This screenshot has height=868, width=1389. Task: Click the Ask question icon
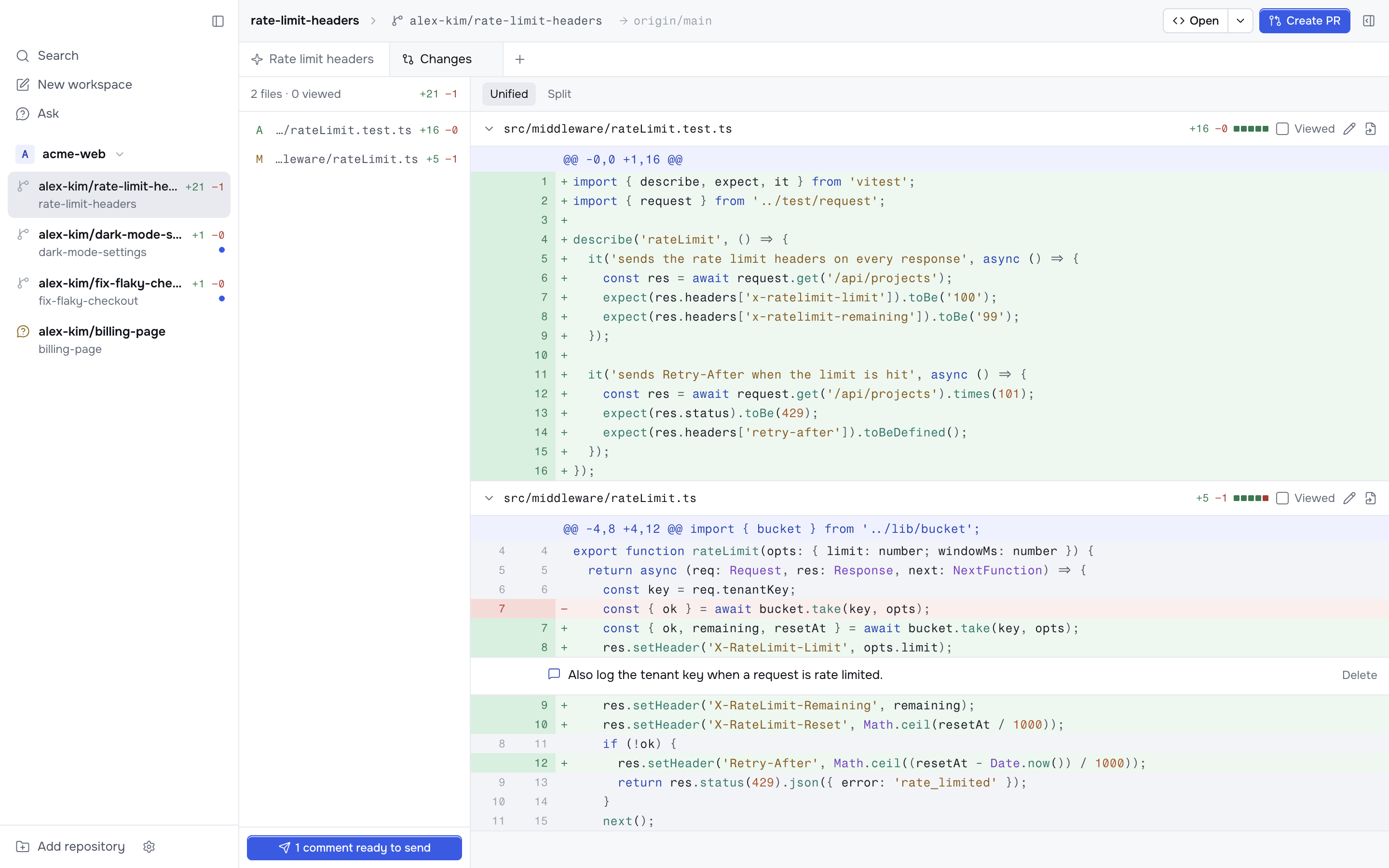(23, 114)
